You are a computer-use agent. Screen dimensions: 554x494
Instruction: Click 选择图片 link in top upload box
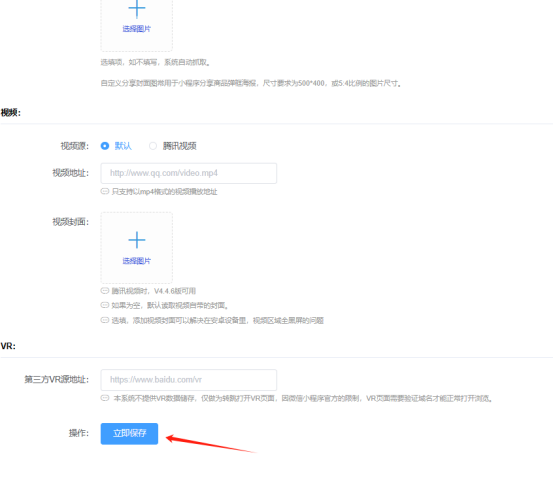click(x=137, y=29)
